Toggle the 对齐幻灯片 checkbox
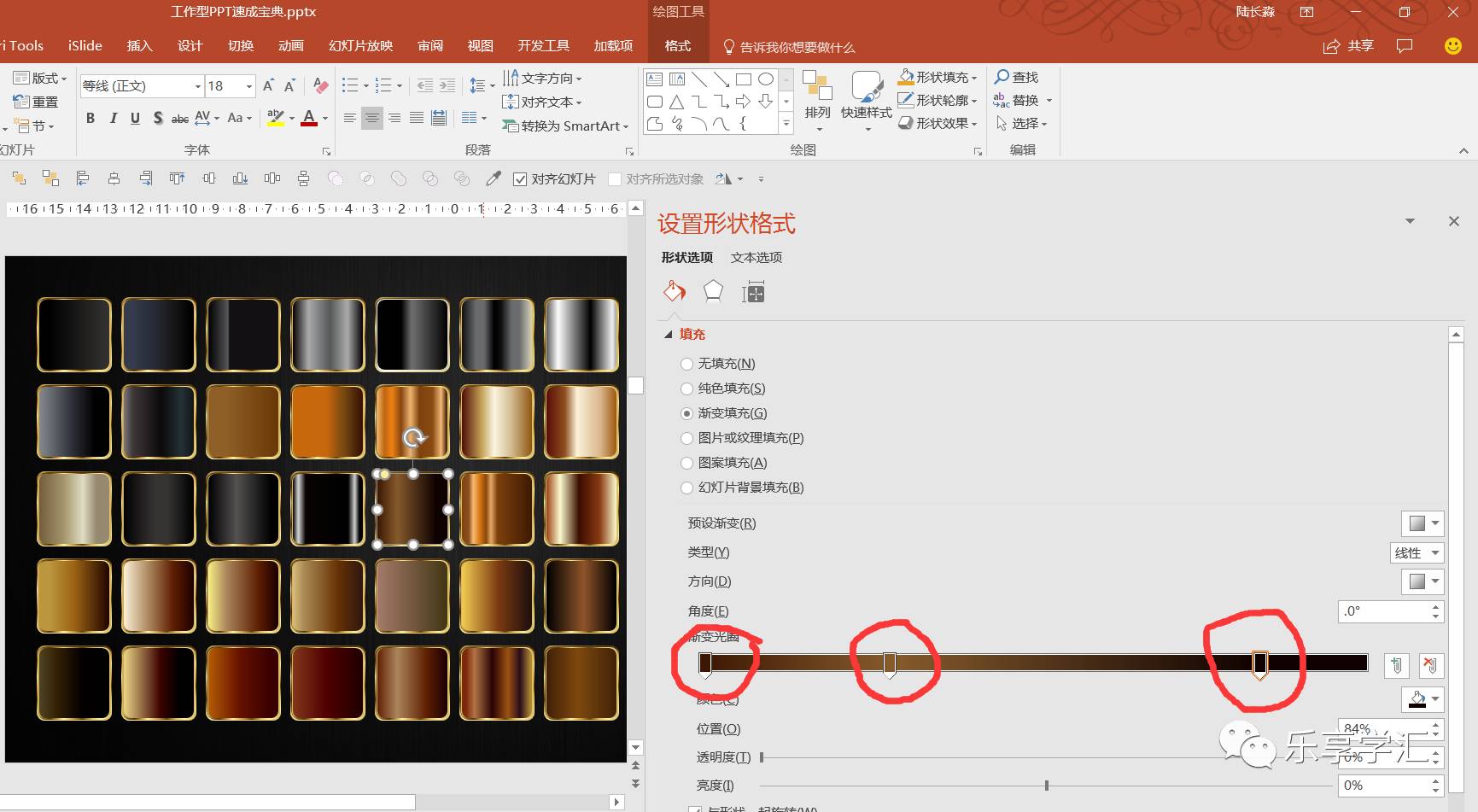 (520, 179)
